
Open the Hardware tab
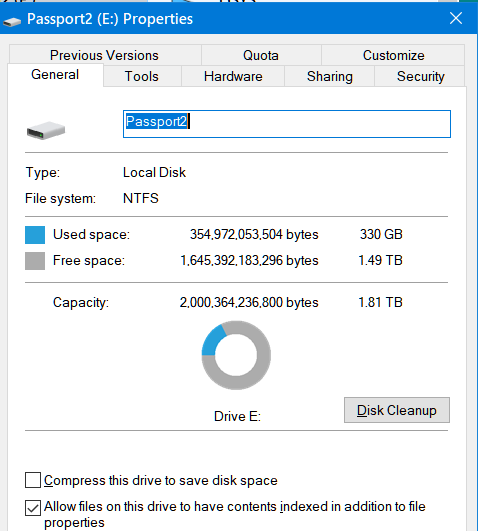coord(233,76)
